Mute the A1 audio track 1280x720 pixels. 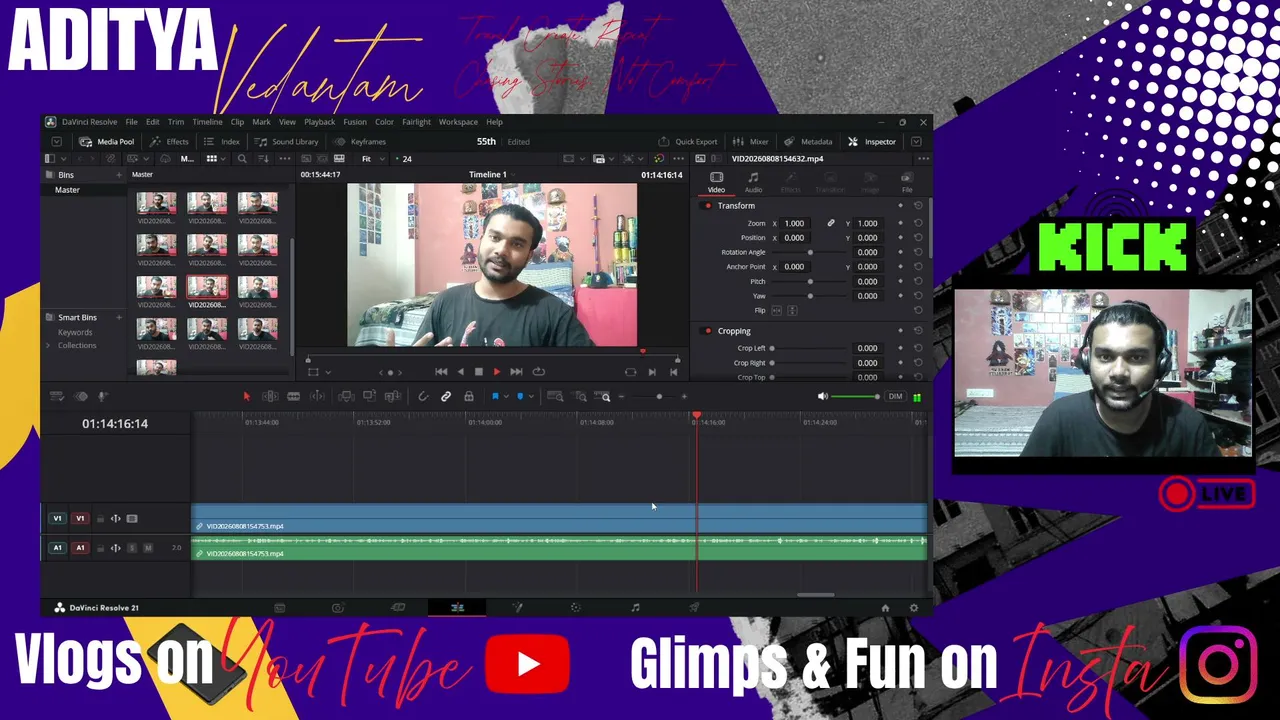coord(148,548)
